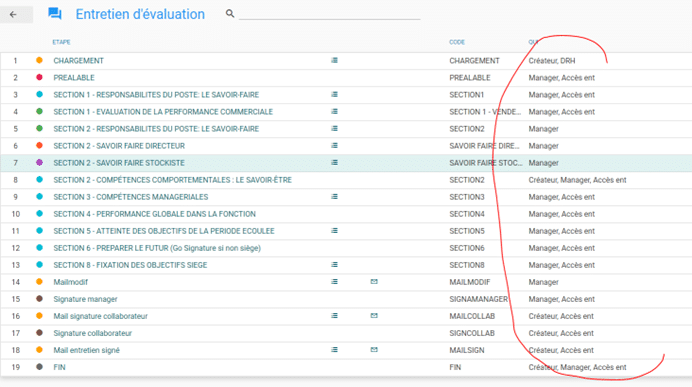
Task: Click row number 19
Action: pos(16,367)
